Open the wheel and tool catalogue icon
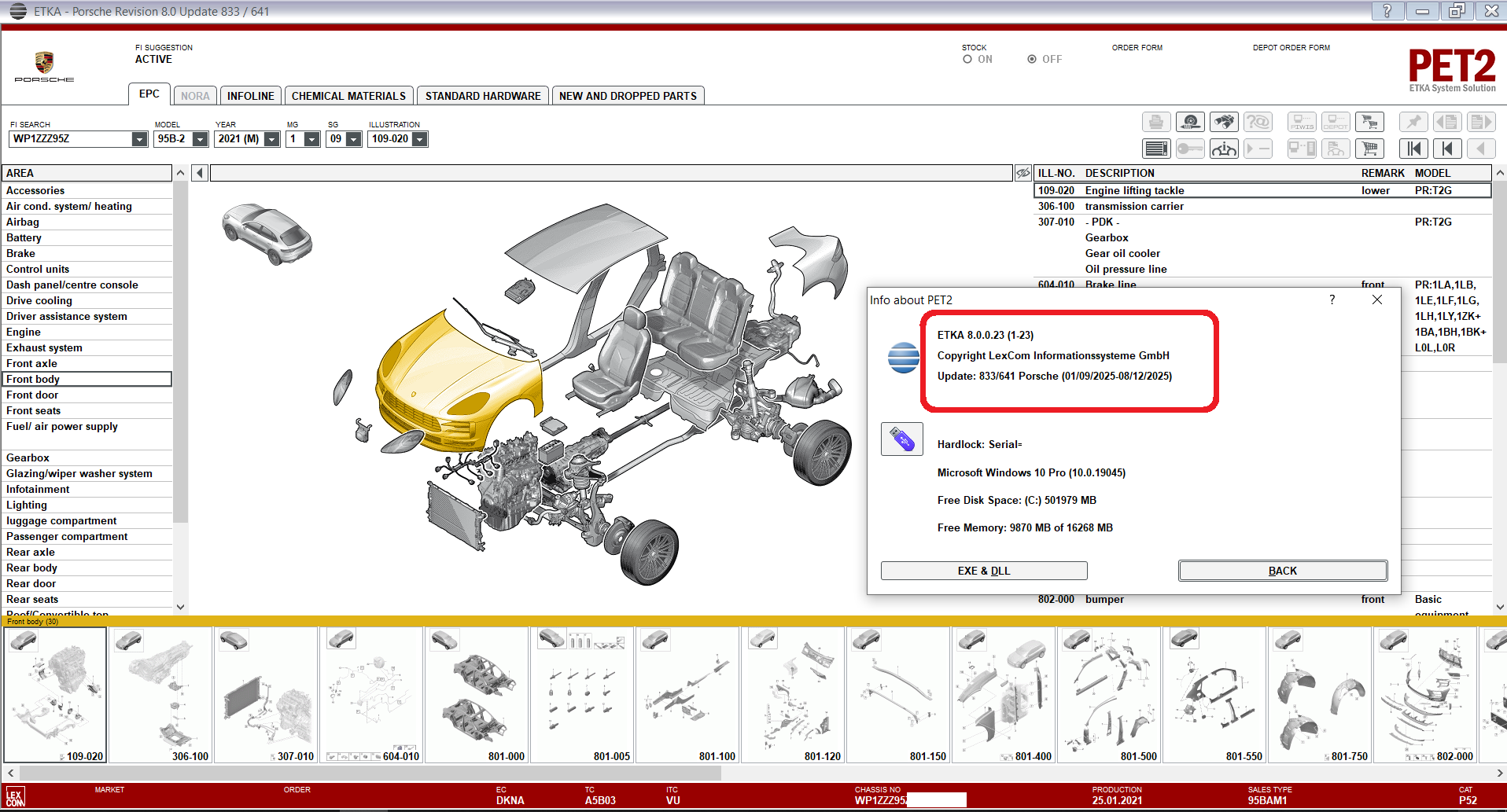The width and height of the screenshot is (1507, 812). pos(1190,122)
